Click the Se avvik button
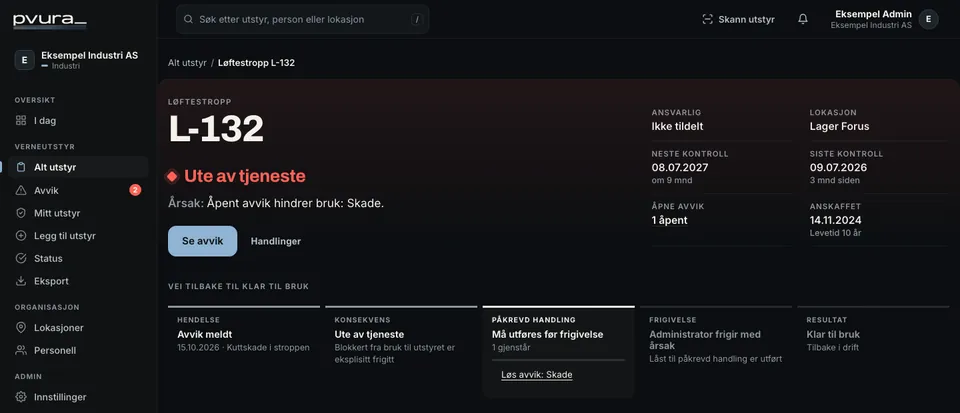Image resolution: width=960 pixels, height=413 pixels. [203, 241]
